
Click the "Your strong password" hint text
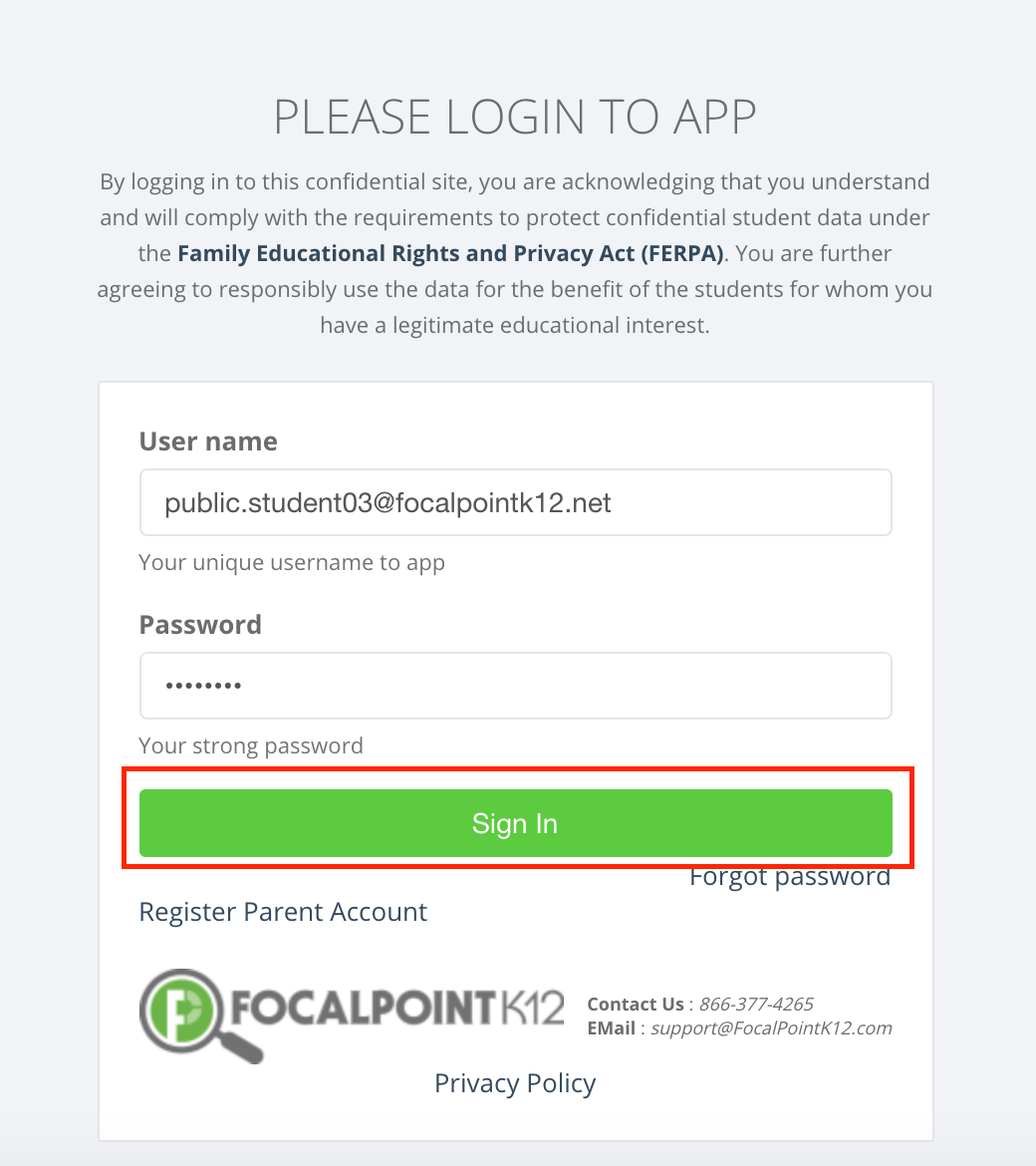[x=250, y=745]
